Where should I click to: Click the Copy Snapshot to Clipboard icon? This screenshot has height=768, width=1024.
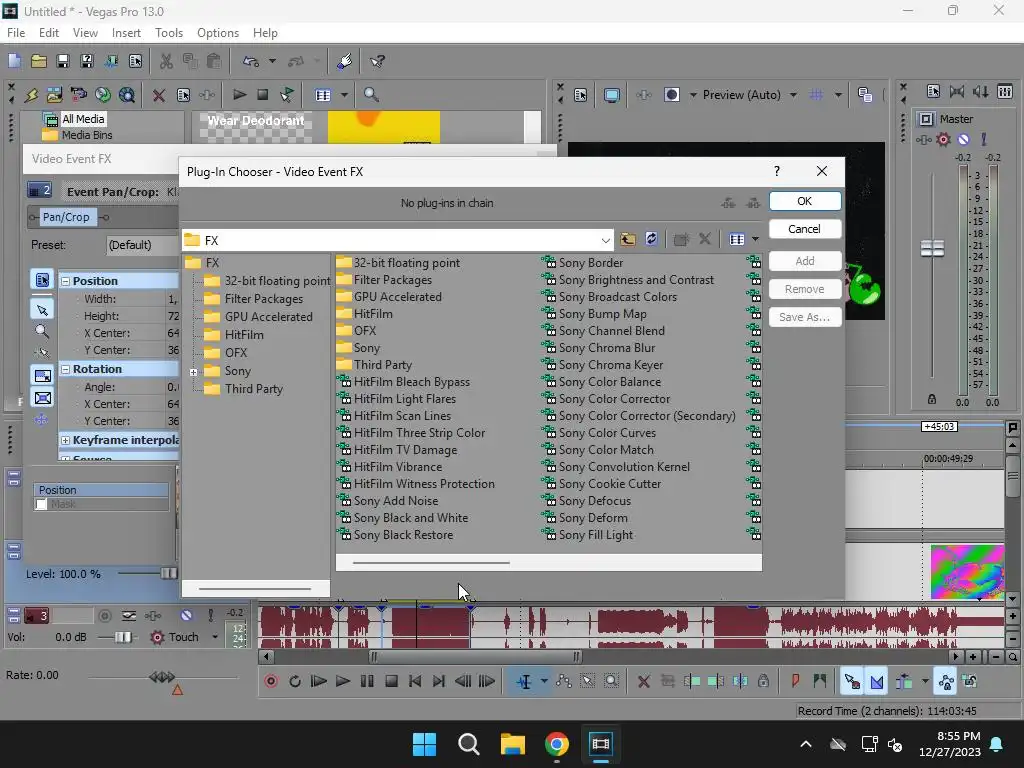865,95
